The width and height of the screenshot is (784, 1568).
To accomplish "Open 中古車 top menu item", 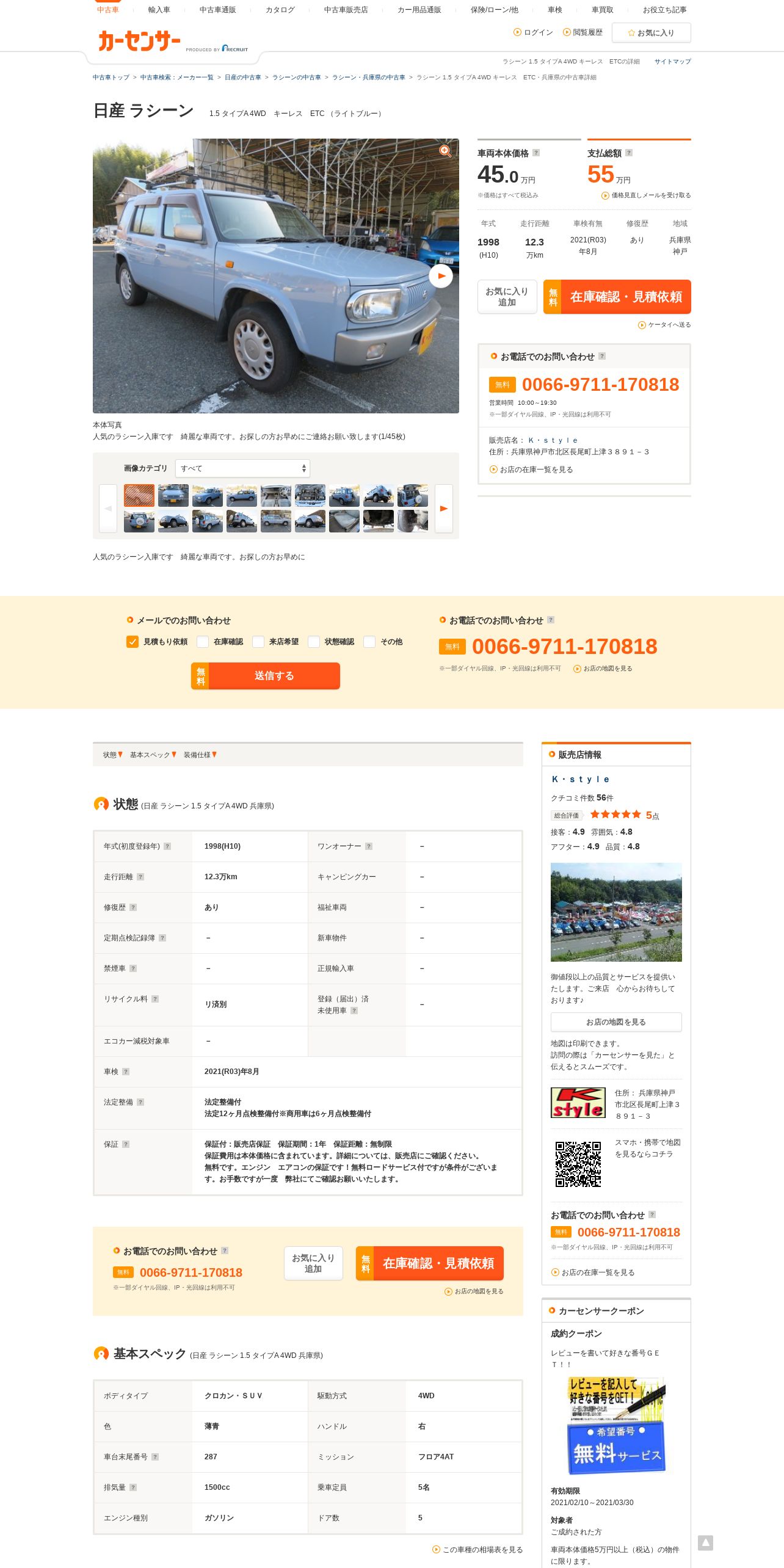I will [107, 10].
